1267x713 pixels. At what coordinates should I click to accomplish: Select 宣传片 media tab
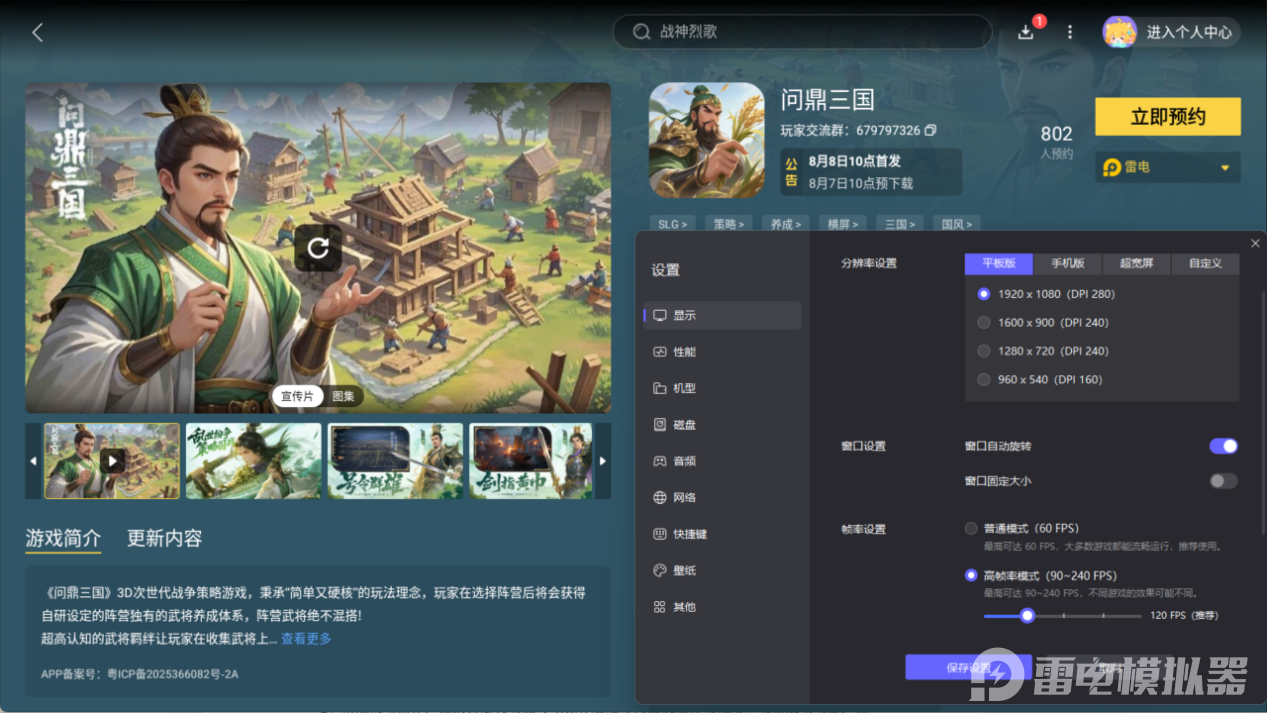tap(297, 396)
